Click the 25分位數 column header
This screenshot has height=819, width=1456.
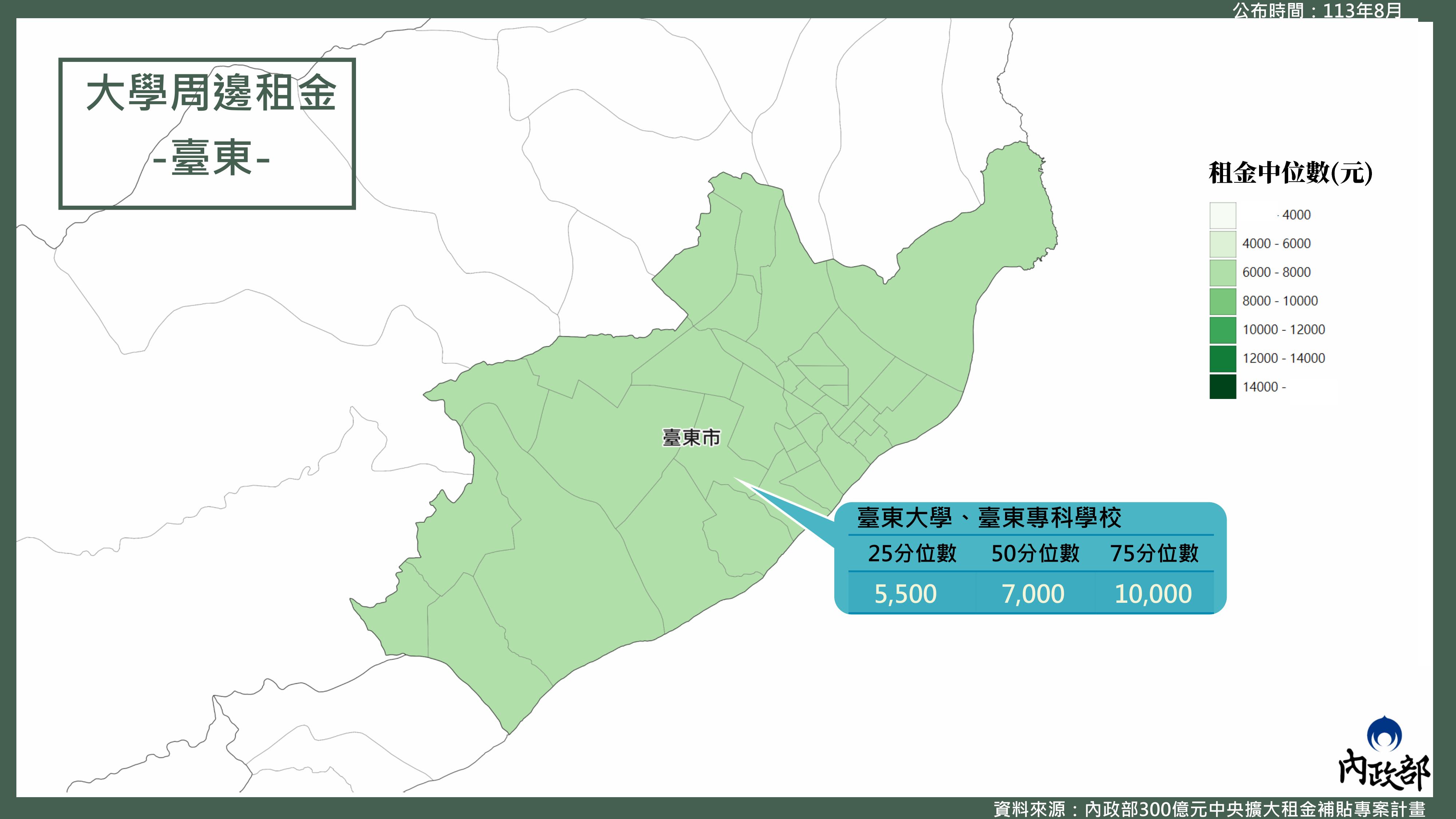[x=912, y=553]
